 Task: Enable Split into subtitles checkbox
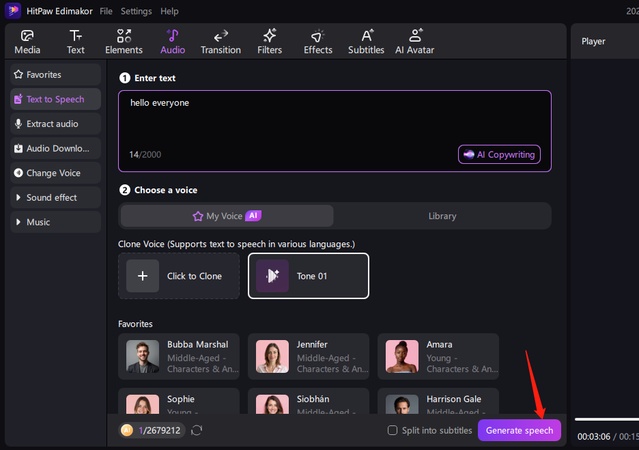pyautogui.click(x=393, y=430)
